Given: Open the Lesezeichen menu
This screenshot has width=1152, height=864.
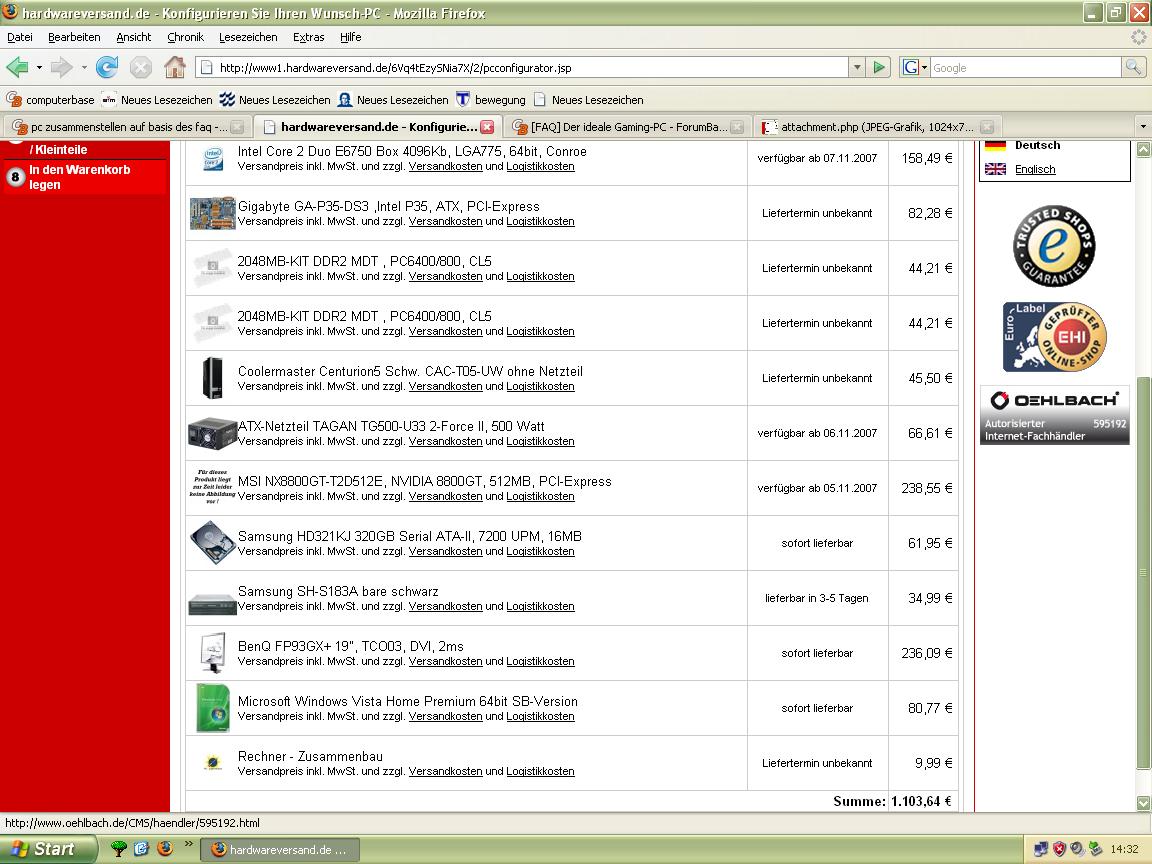Looking at the screenshot, I should click(x=248, y=37).
